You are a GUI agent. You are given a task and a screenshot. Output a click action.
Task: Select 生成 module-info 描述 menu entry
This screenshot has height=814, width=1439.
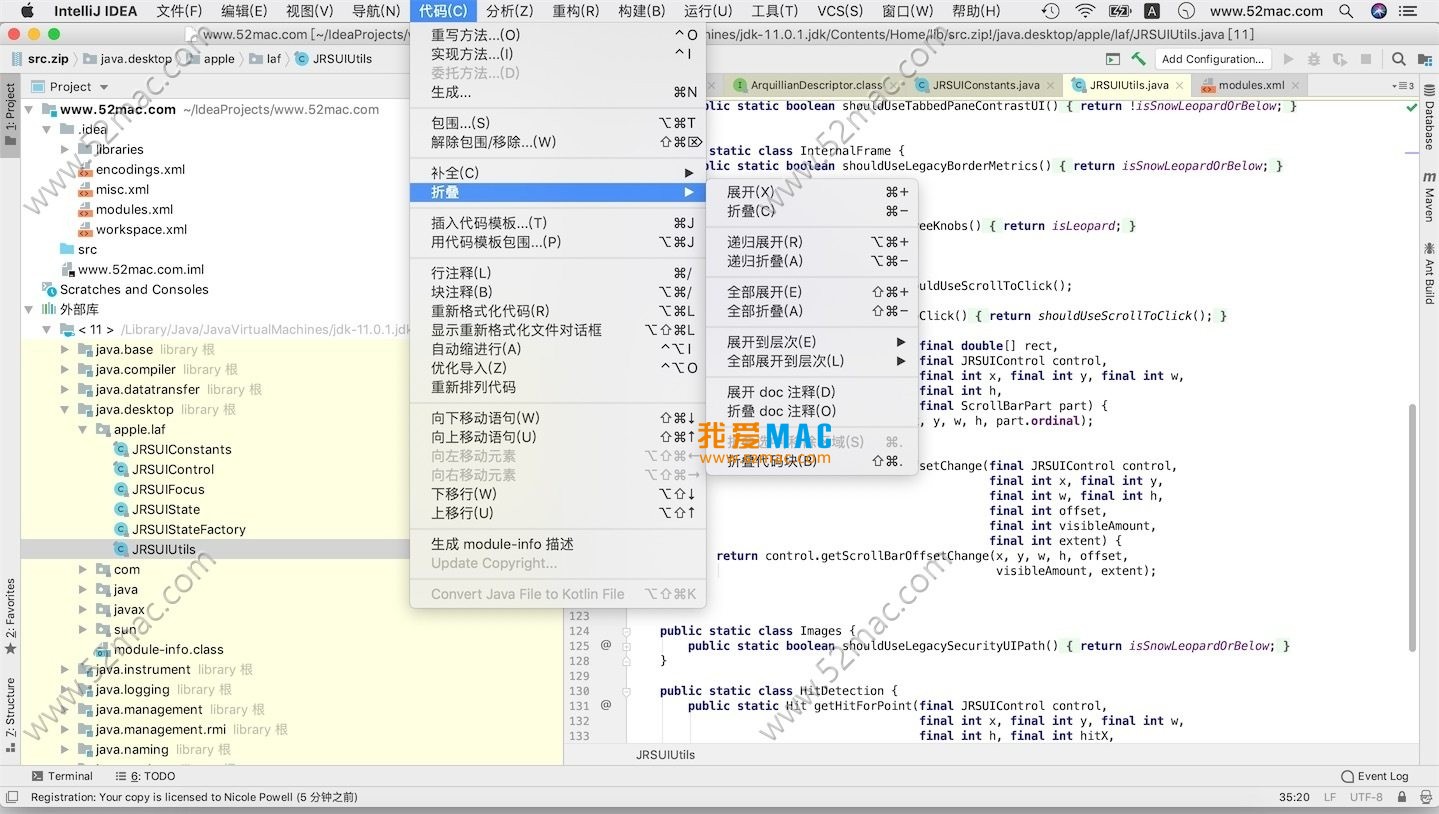pos(558,544)
